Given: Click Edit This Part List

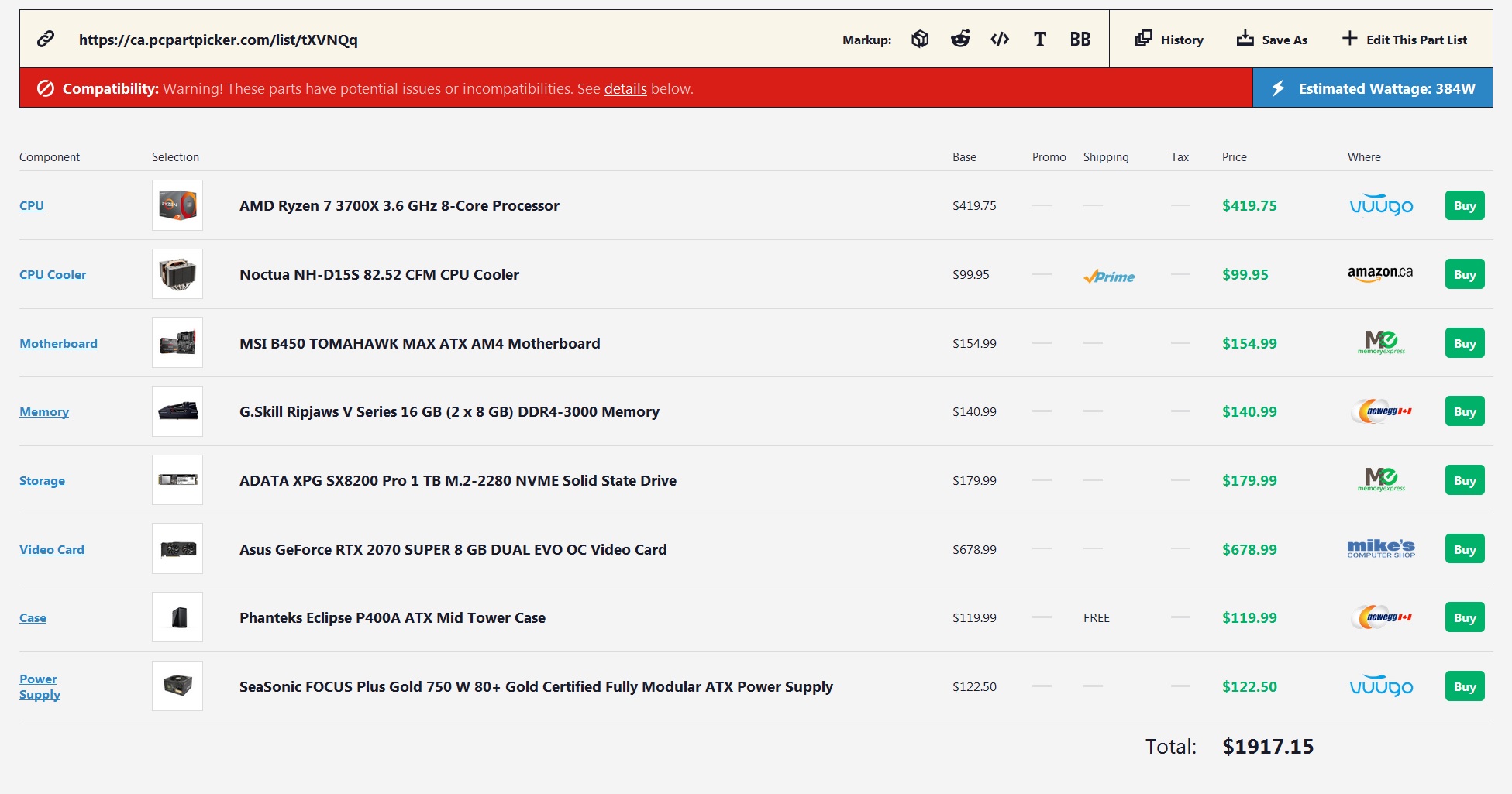Looking at the screenshot, I should click(1404, 39).
